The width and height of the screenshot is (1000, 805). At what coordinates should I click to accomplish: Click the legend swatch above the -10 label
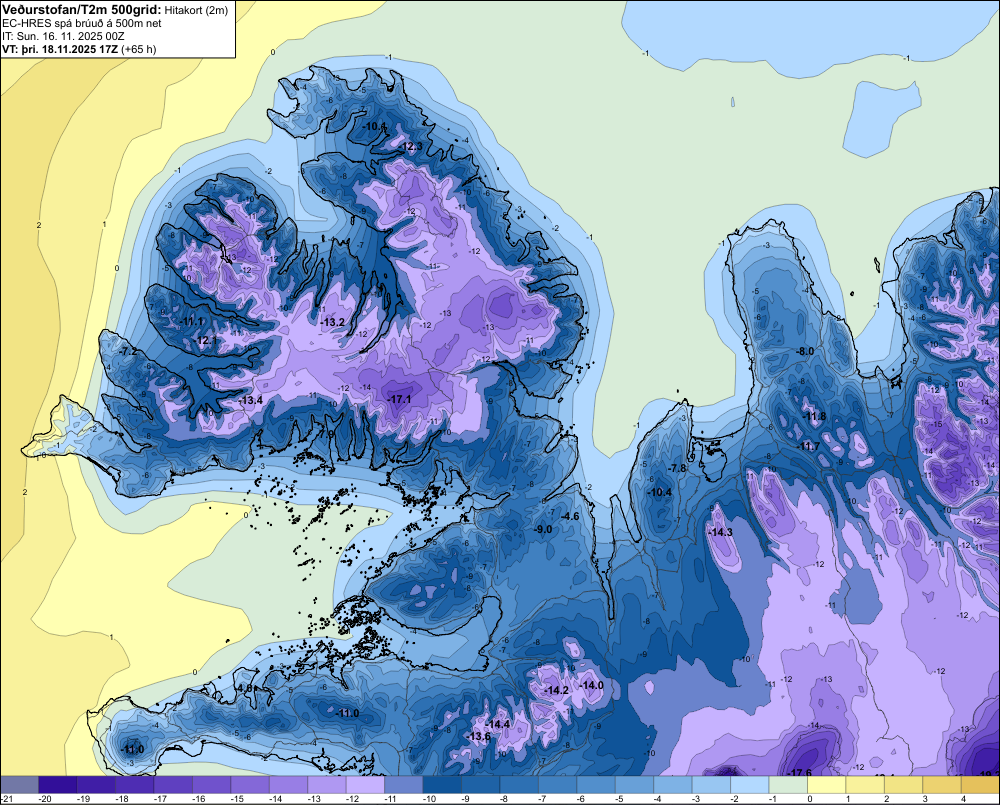pyautogui.click(x=442, y=785)
